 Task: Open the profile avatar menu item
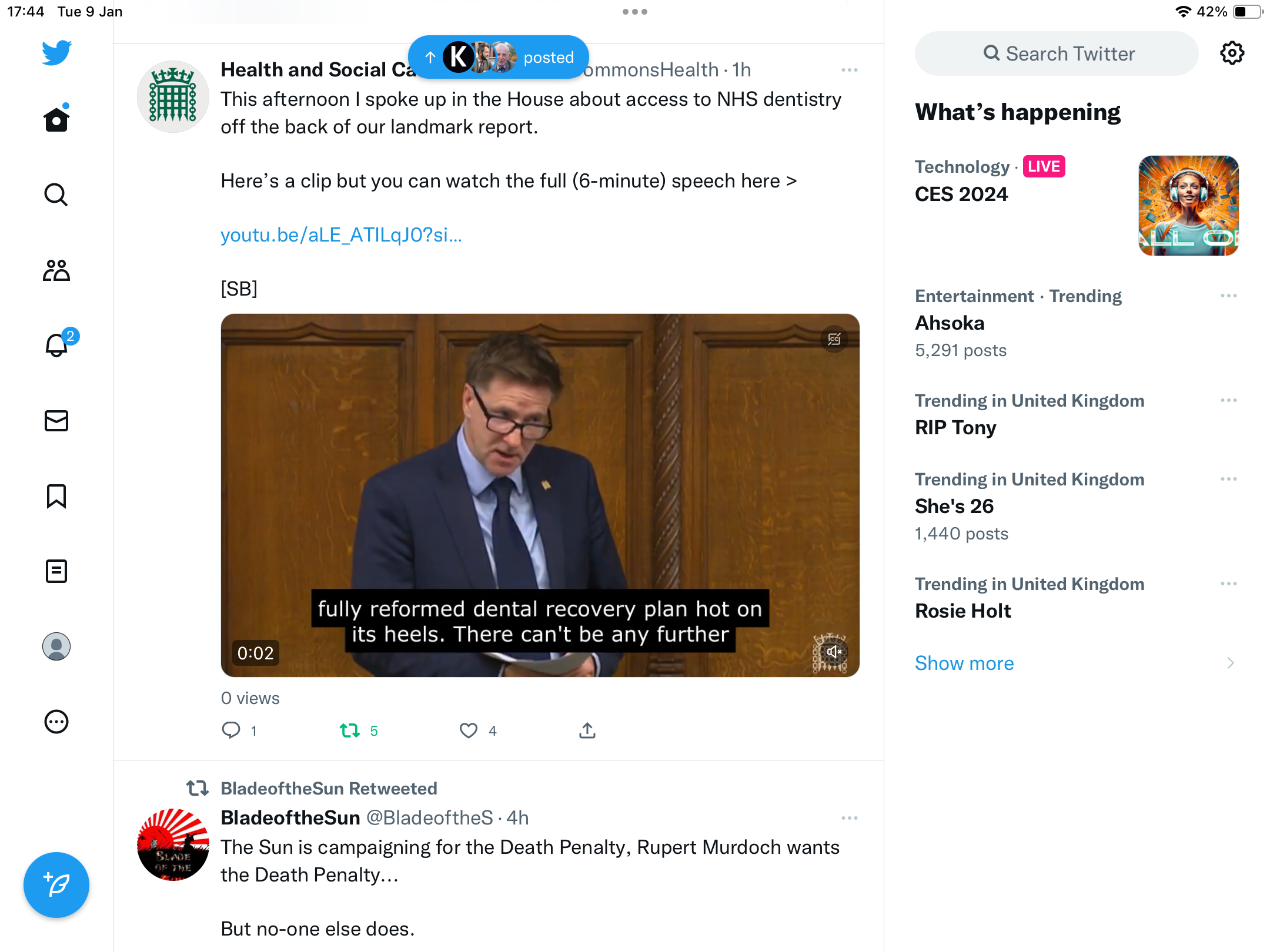[56, 646]
